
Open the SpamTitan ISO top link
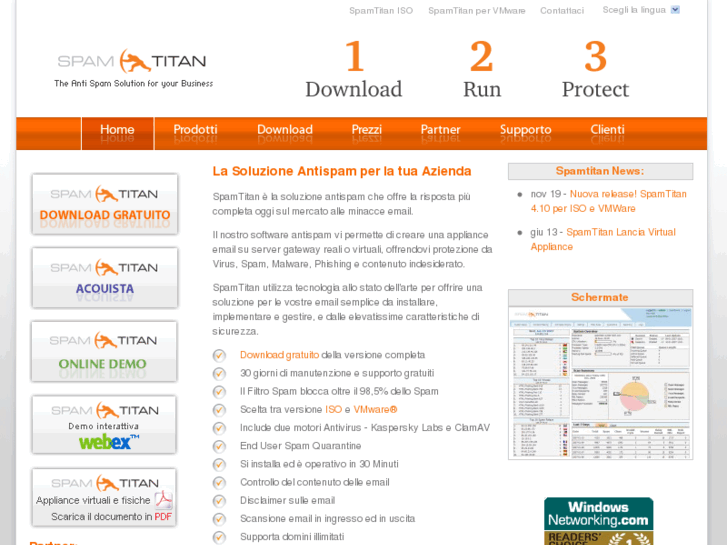click(x=381, y=11)
